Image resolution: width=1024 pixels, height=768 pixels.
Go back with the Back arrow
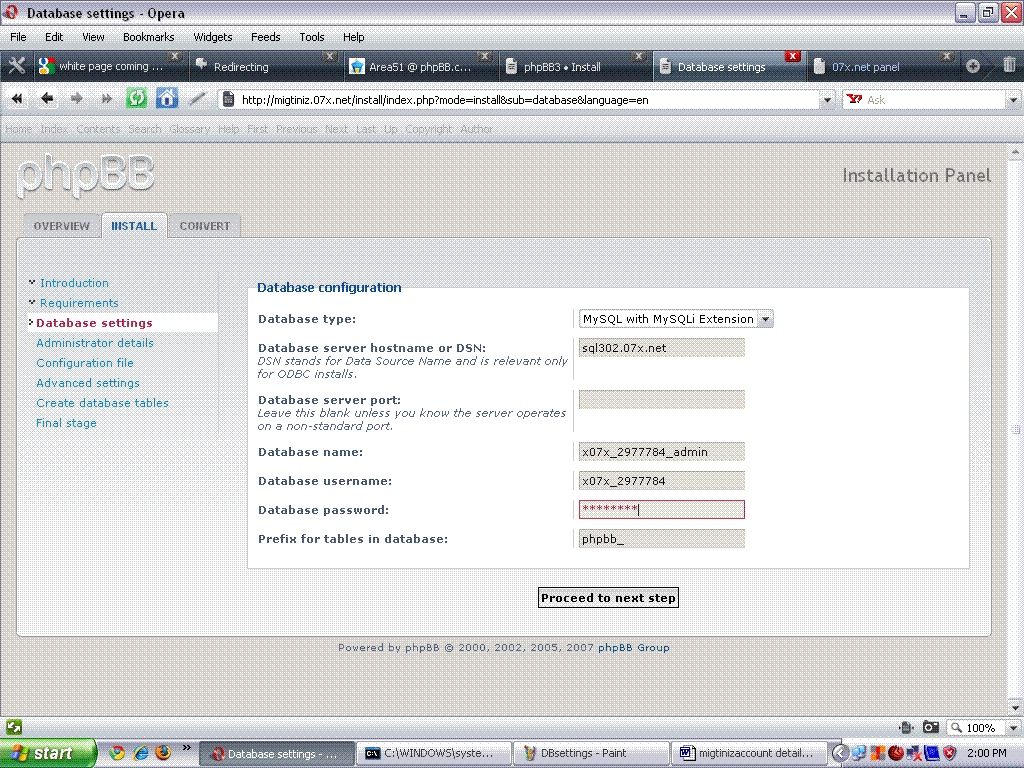point(46,99)
